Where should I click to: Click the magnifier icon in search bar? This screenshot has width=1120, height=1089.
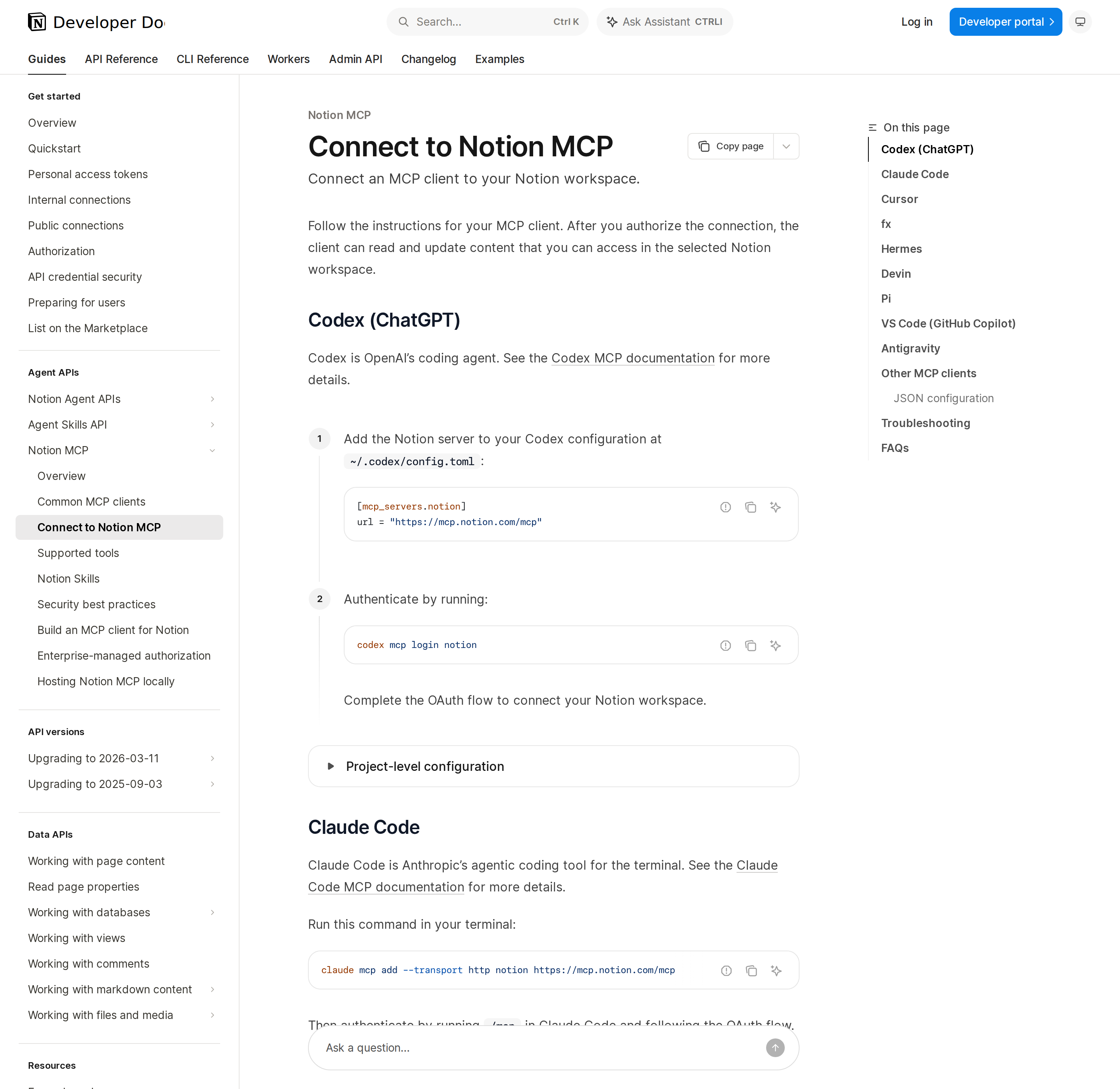(404, 22)
